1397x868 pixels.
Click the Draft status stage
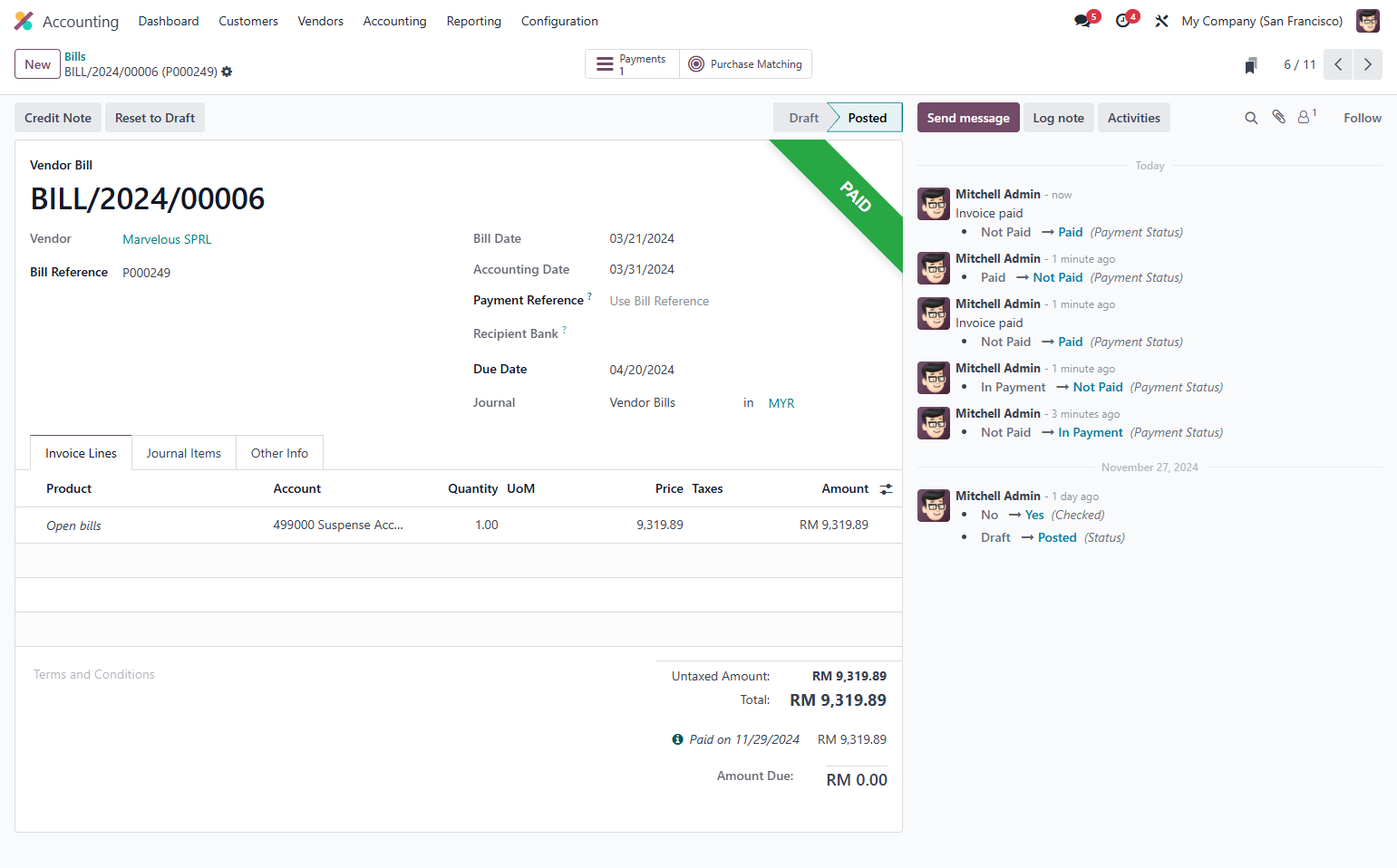tap(803, 118)
